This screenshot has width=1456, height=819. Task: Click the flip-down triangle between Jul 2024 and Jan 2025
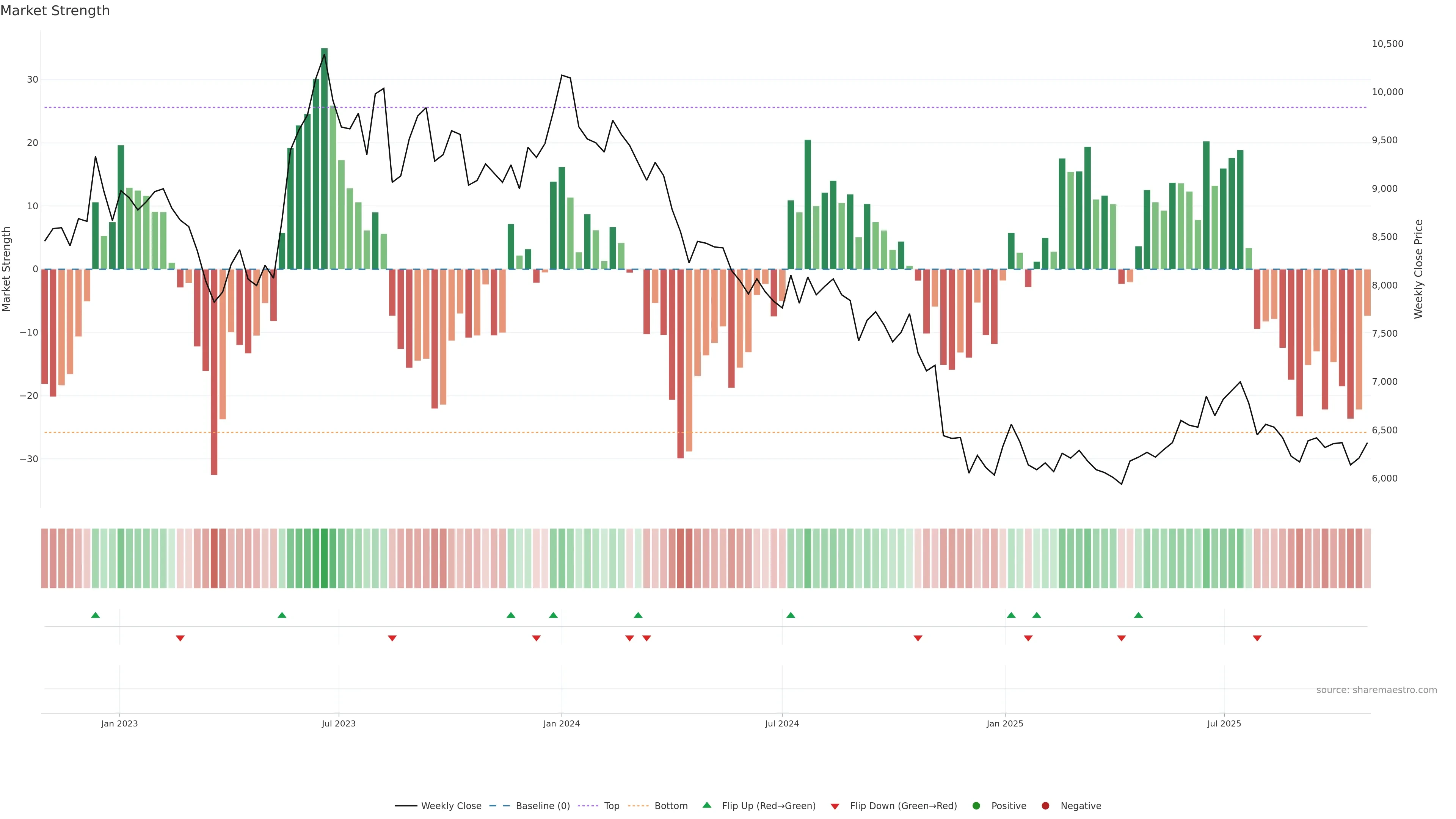coord(918,638)
